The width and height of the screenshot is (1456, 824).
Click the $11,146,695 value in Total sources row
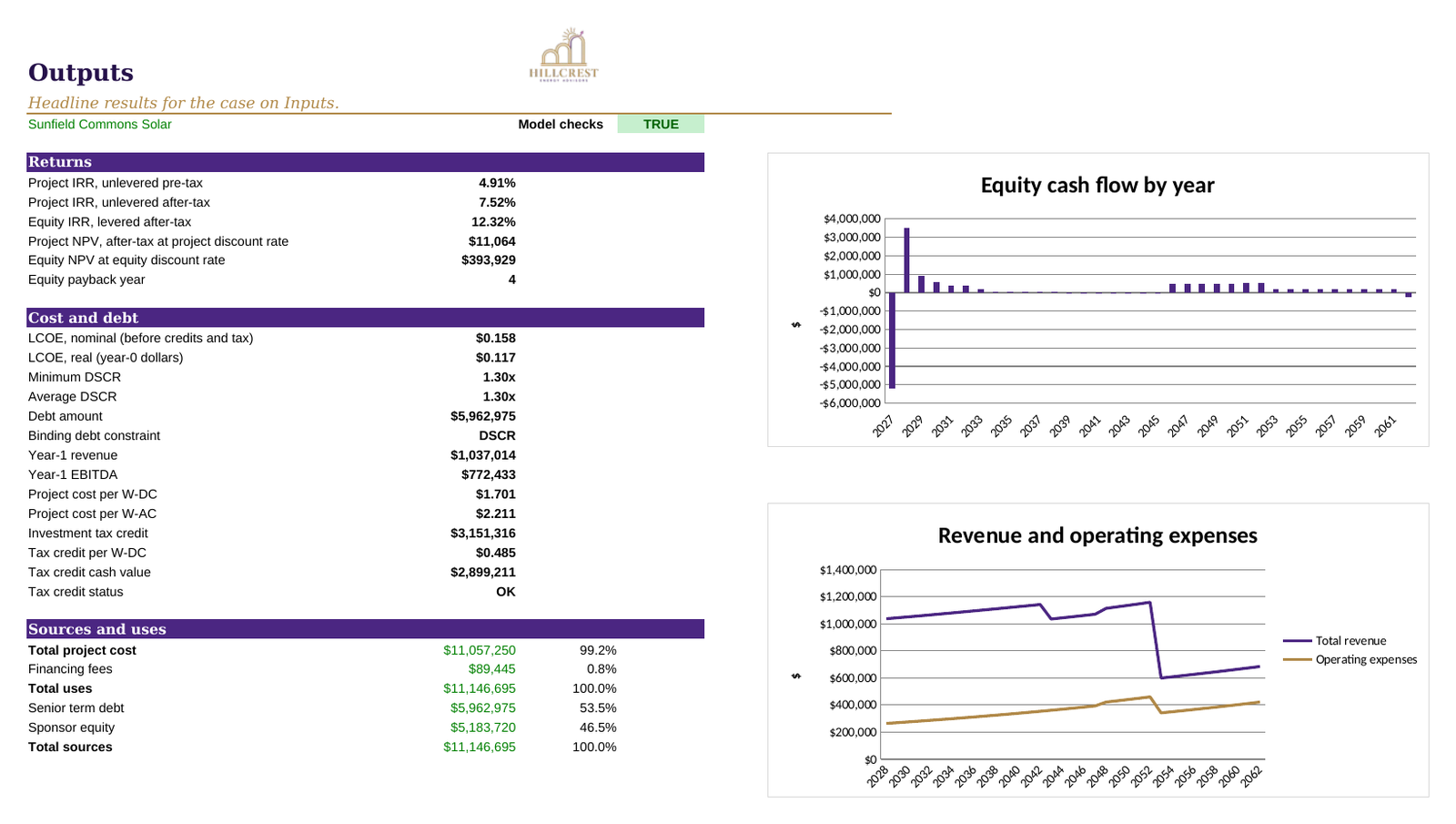480,748
